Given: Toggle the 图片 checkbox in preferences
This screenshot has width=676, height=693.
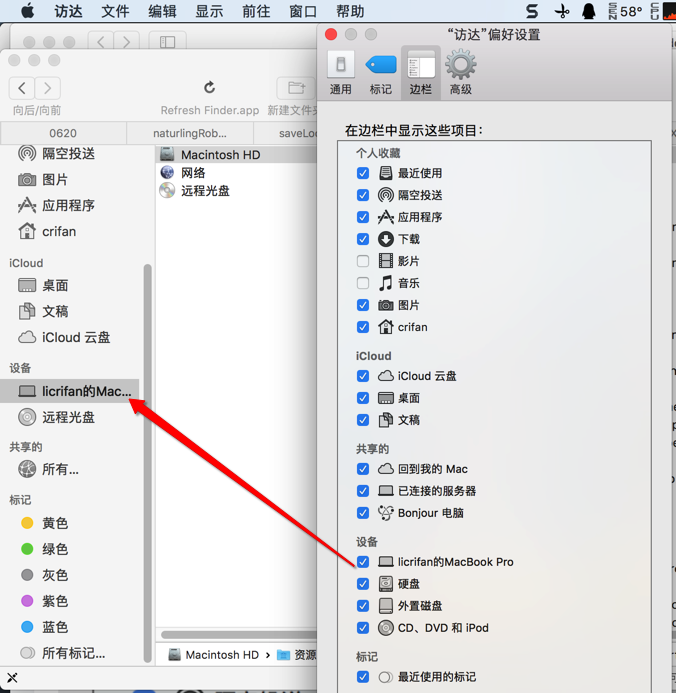Looking at the screenshot, I should (x=363, y=305).
